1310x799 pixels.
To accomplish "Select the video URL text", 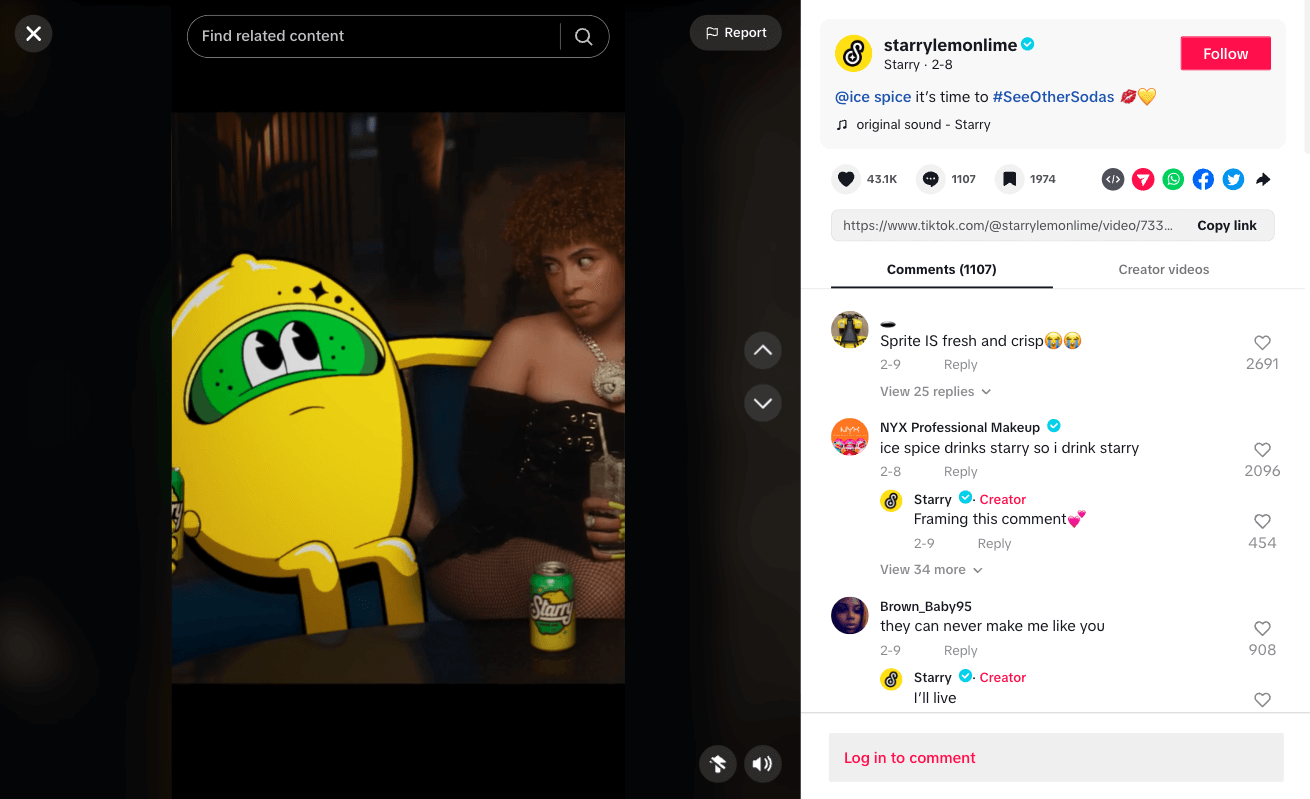I will pos(1008,226).
